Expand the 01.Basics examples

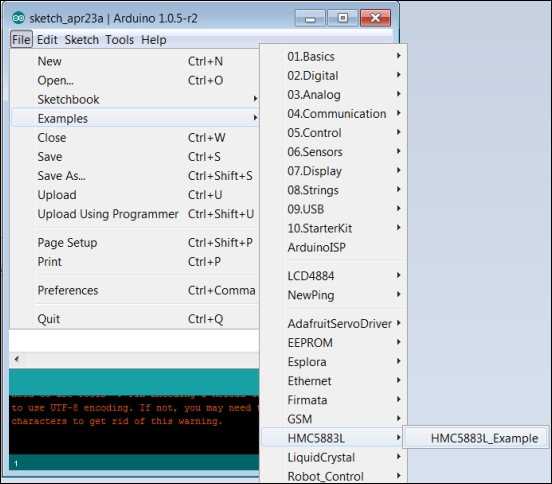(334, 56)
